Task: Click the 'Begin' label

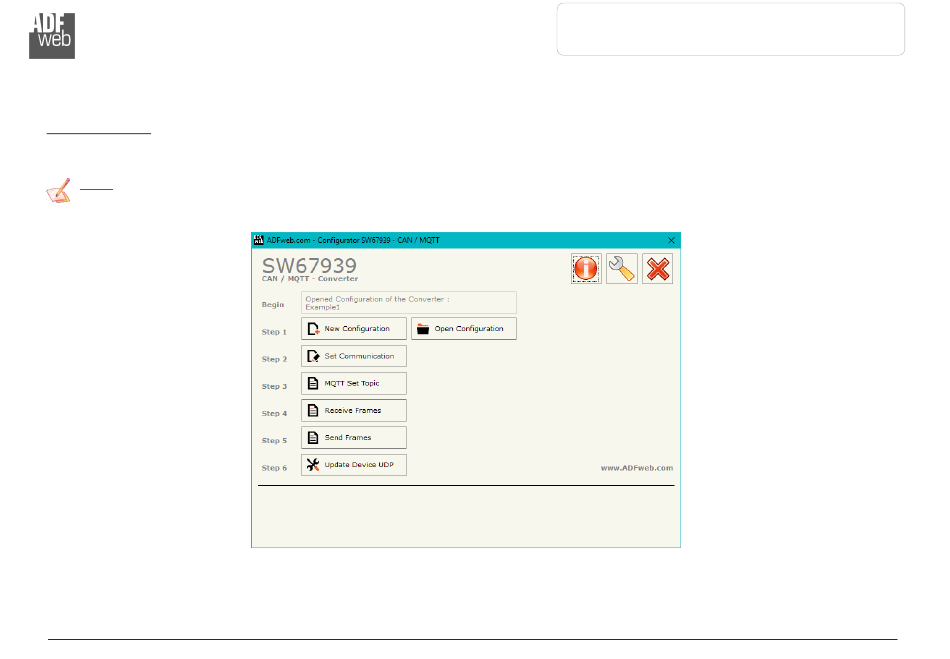Action: tap(273, 305)
